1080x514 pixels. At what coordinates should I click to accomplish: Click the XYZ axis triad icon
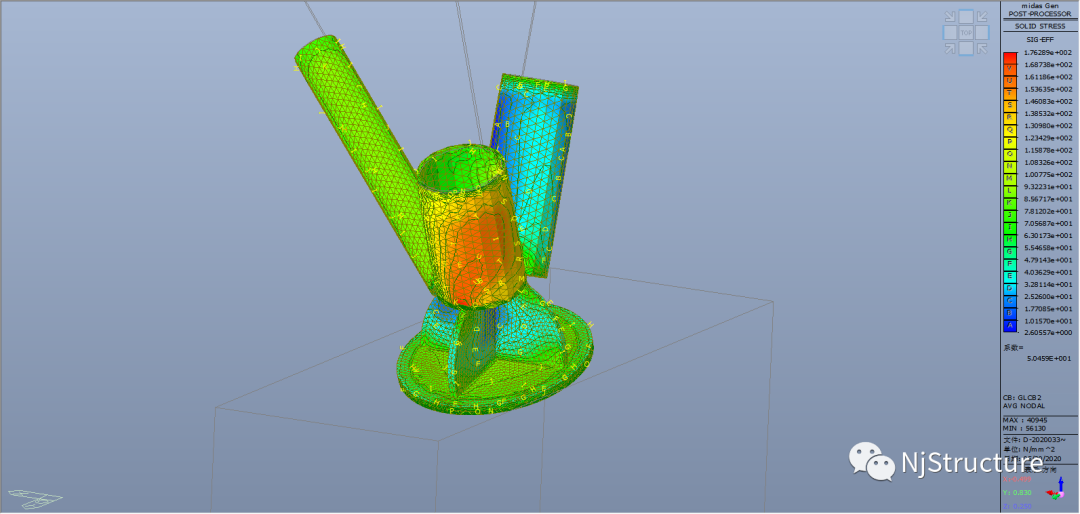point(1057,490)
